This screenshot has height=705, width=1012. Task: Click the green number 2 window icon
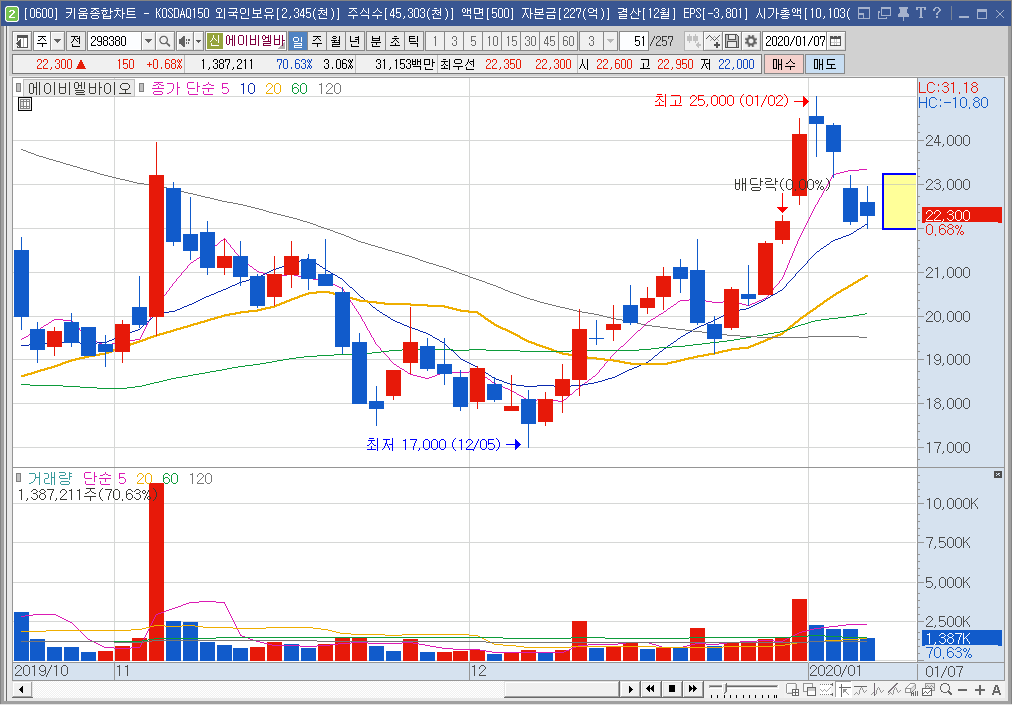[x=10, y=13]
